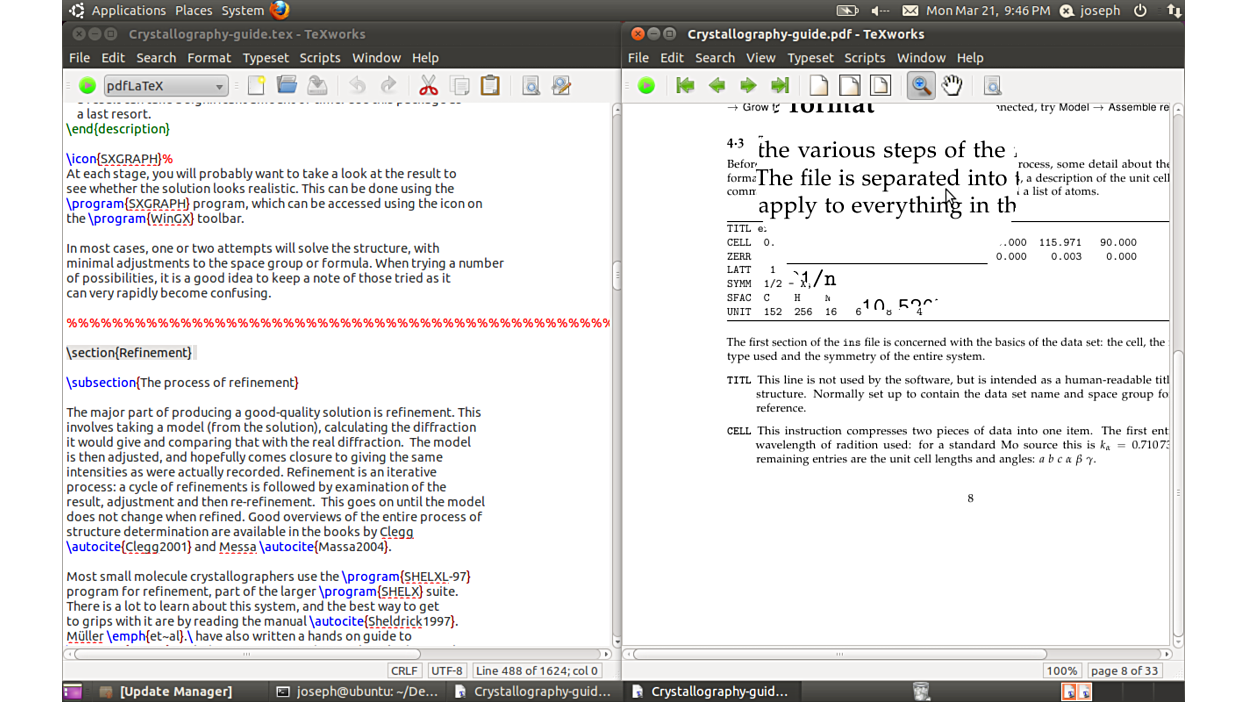Click the green Typeset button in editor toolbar

[x=87, y=86]
